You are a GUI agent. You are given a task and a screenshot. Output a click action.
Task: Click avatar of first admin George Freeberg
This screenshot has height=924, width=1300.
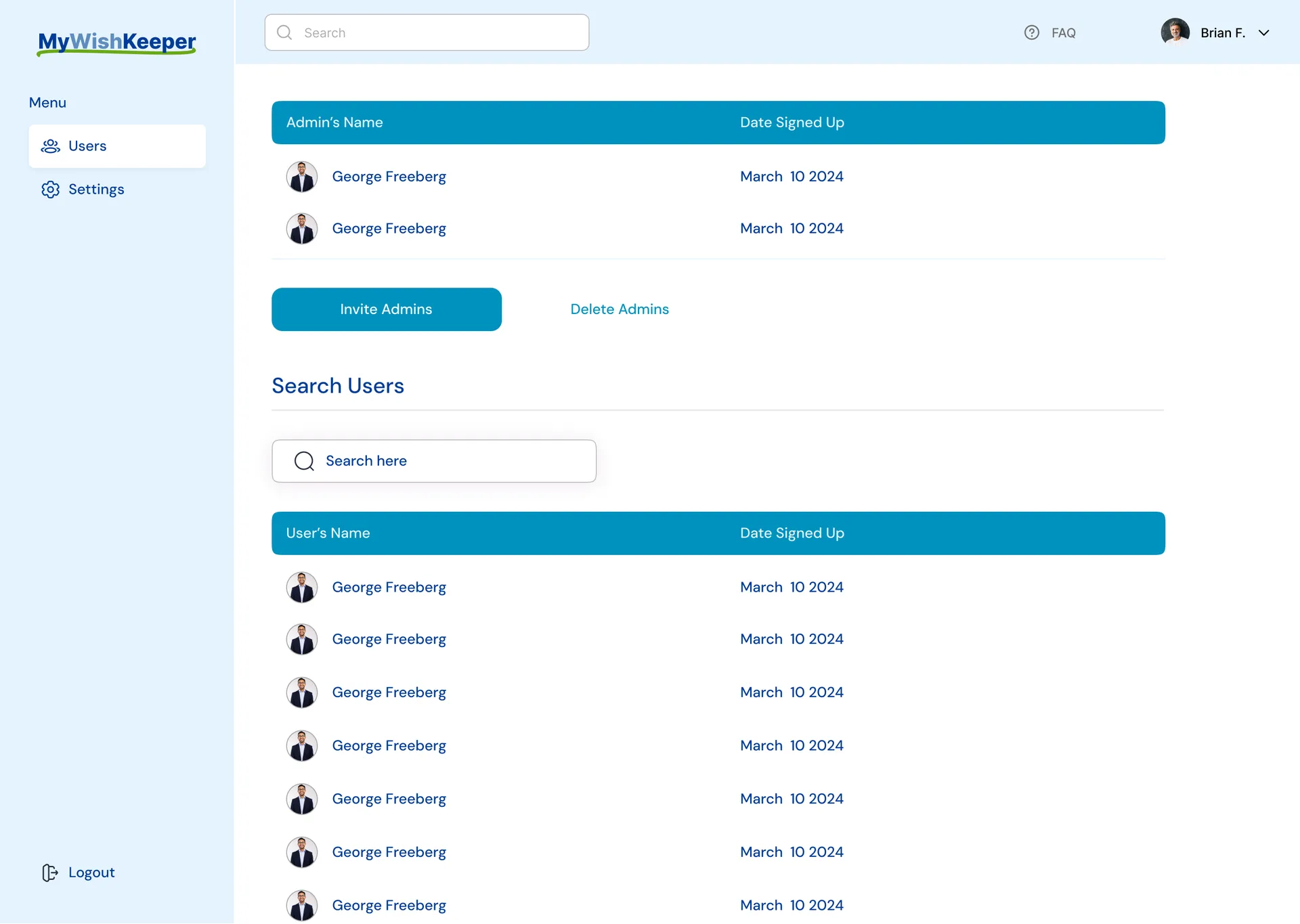tap(302, 177)
